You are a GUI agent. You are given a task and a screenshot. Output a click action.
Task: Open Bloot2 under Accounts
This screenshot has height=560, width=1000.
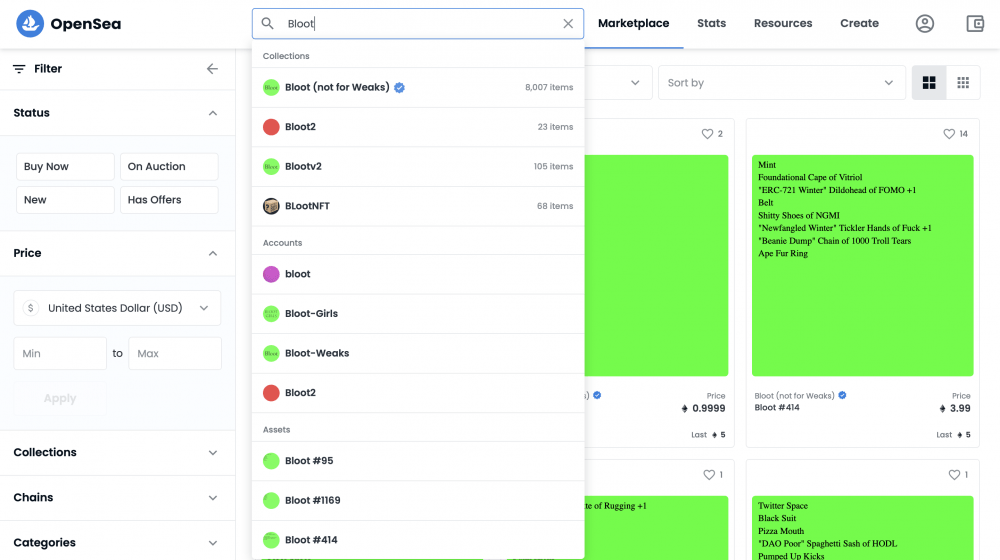coord(418,393)
